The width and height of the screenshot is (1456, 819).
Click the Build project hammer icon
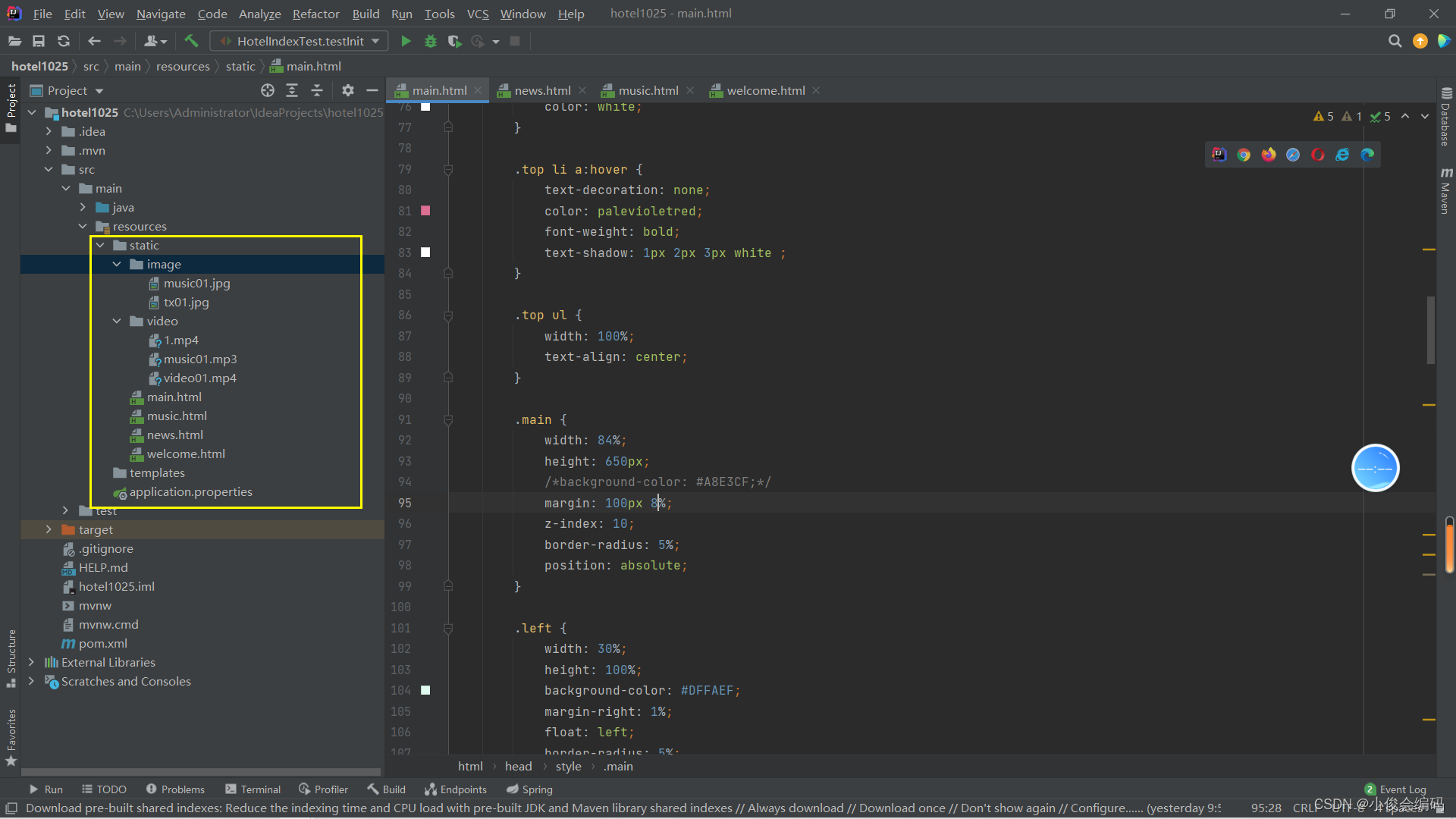coord(191,41)
